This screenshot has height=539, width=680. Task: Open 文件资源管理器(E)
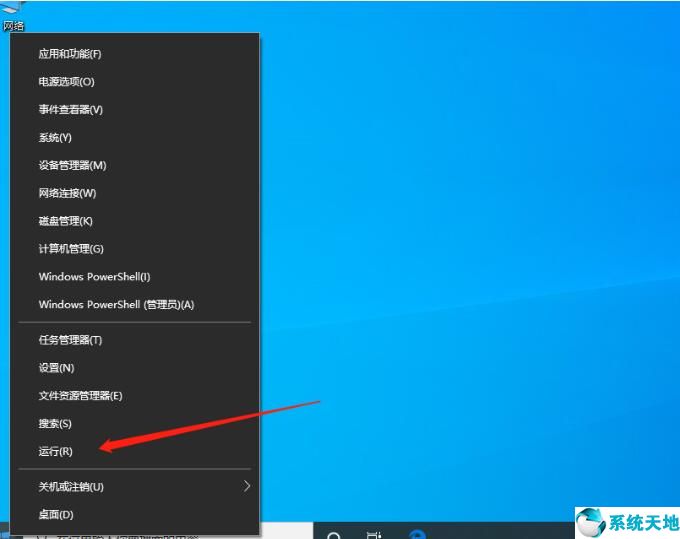click(134, 396)
